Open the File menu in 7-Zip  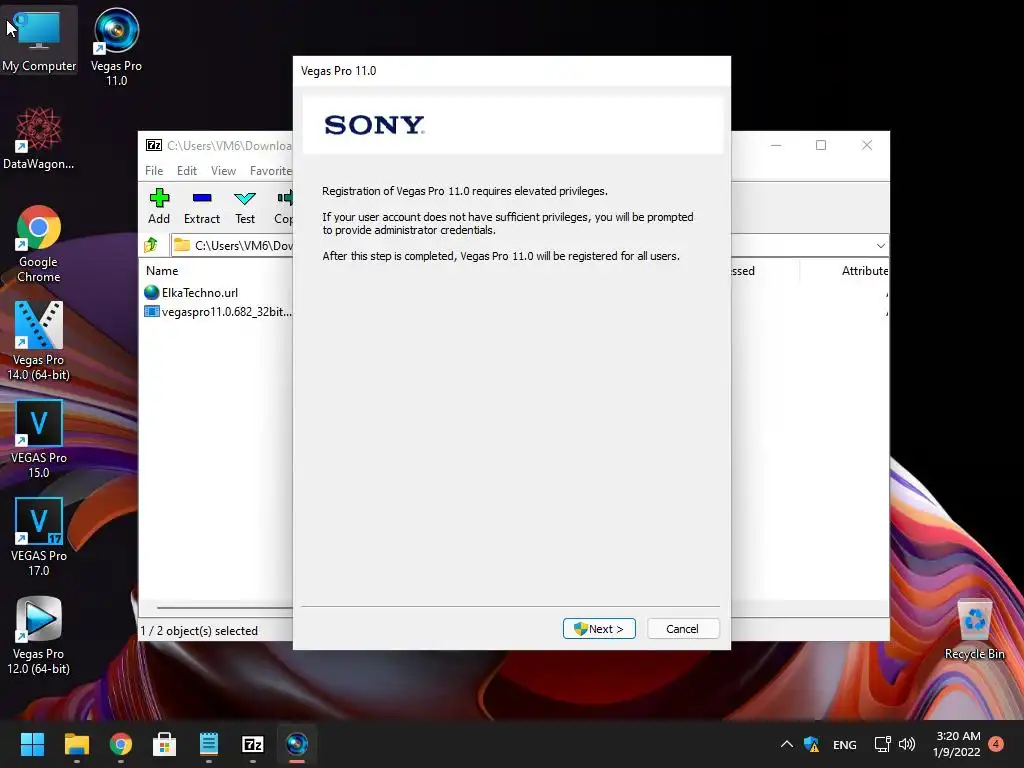pos(154,170)
